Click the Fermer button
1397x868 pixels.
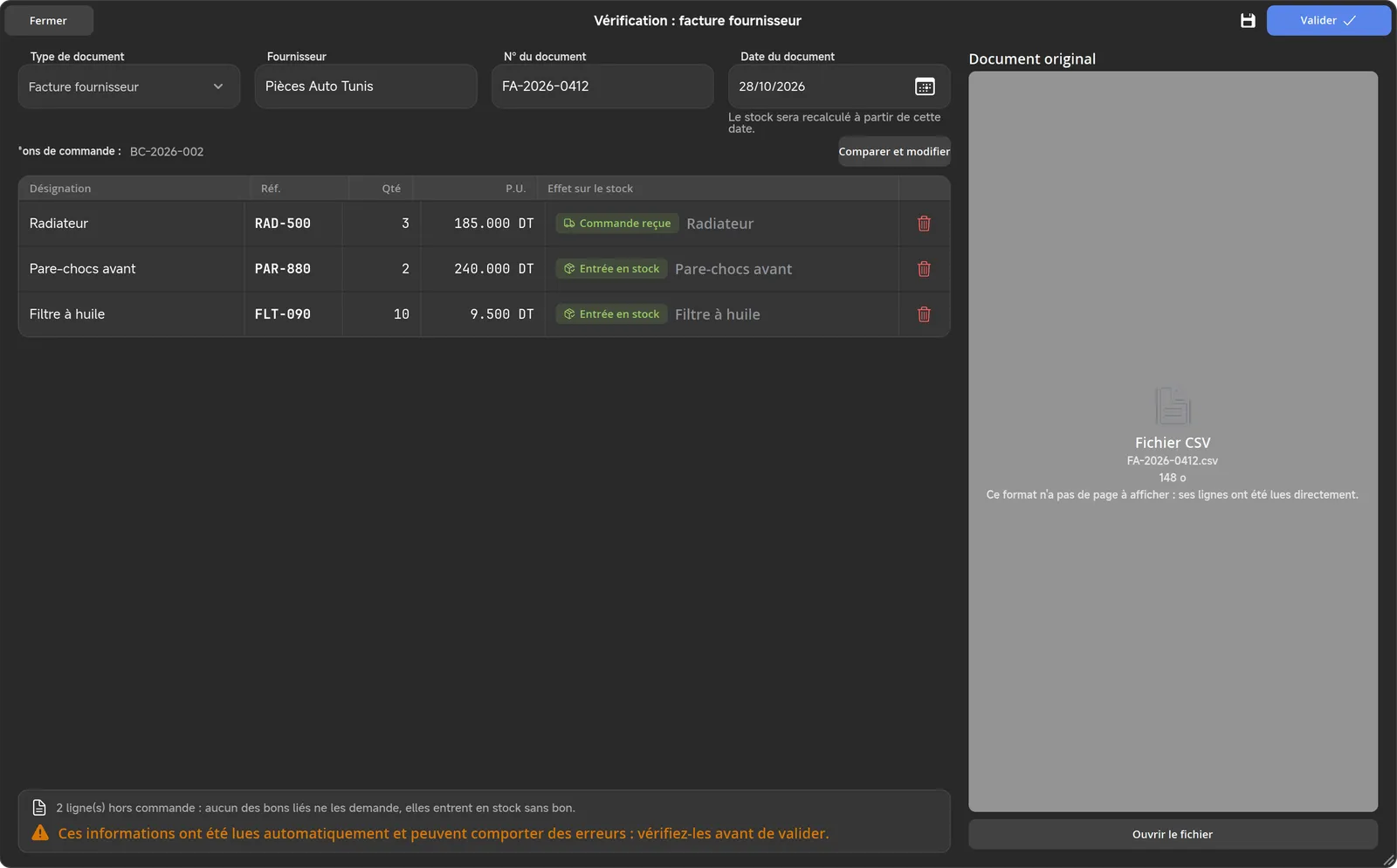coord(48,20)
